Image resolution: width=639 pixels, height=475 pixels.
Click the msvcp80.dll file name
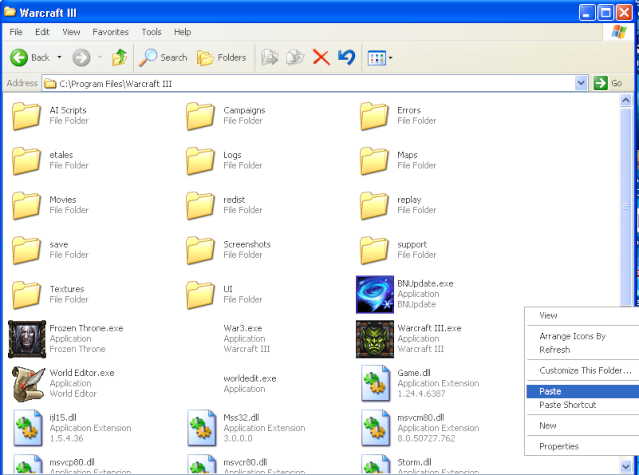tap(72, 462)
